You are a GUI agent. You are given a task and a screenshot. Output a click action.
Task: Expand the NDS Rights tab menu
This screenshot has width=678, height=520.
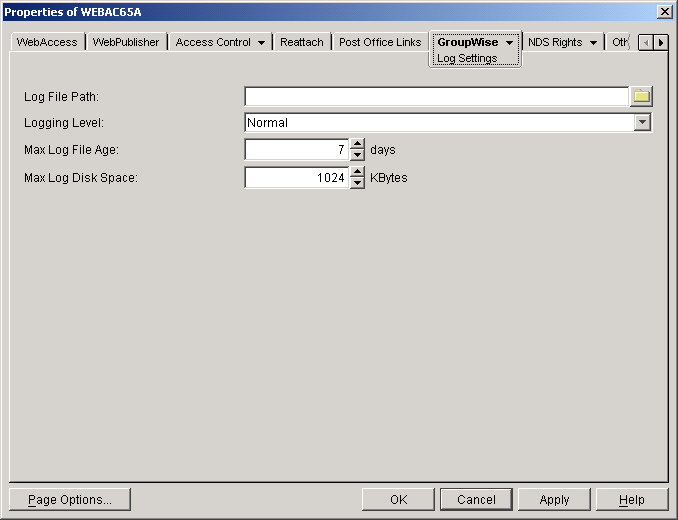(x=593, y=43)
